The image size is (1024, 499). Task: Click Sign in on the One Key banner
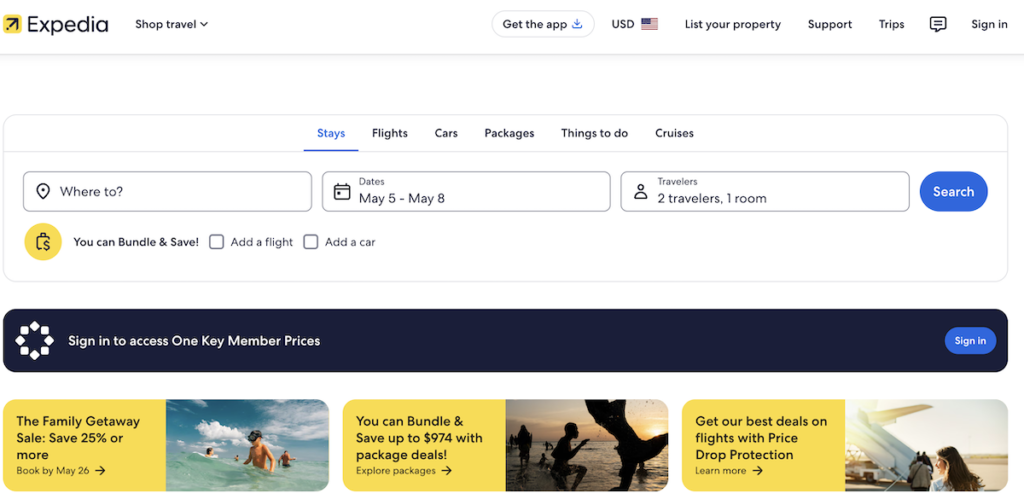coord(970,340)
